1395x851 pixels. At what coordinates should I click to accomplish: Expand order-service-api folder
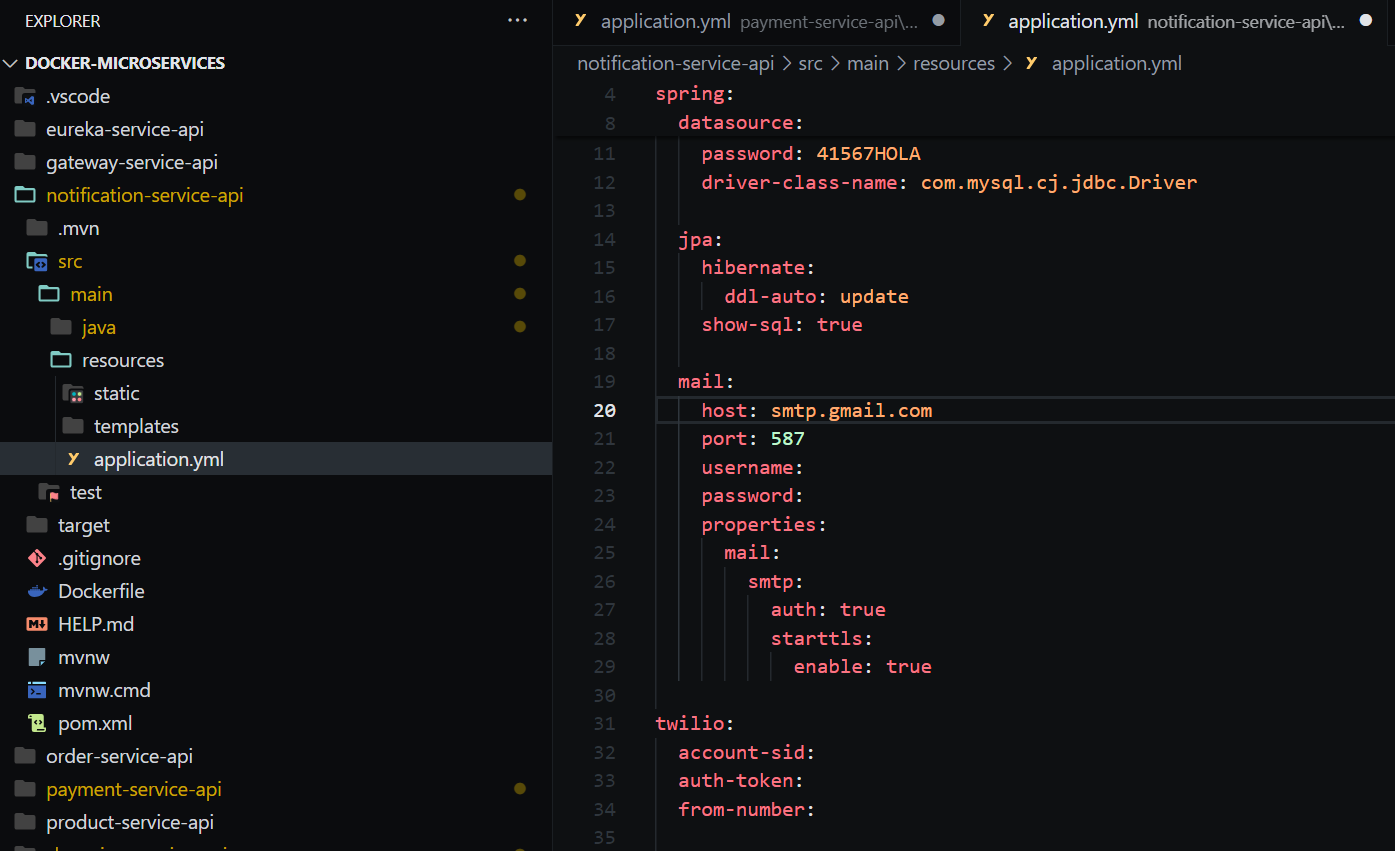(119, 756)
